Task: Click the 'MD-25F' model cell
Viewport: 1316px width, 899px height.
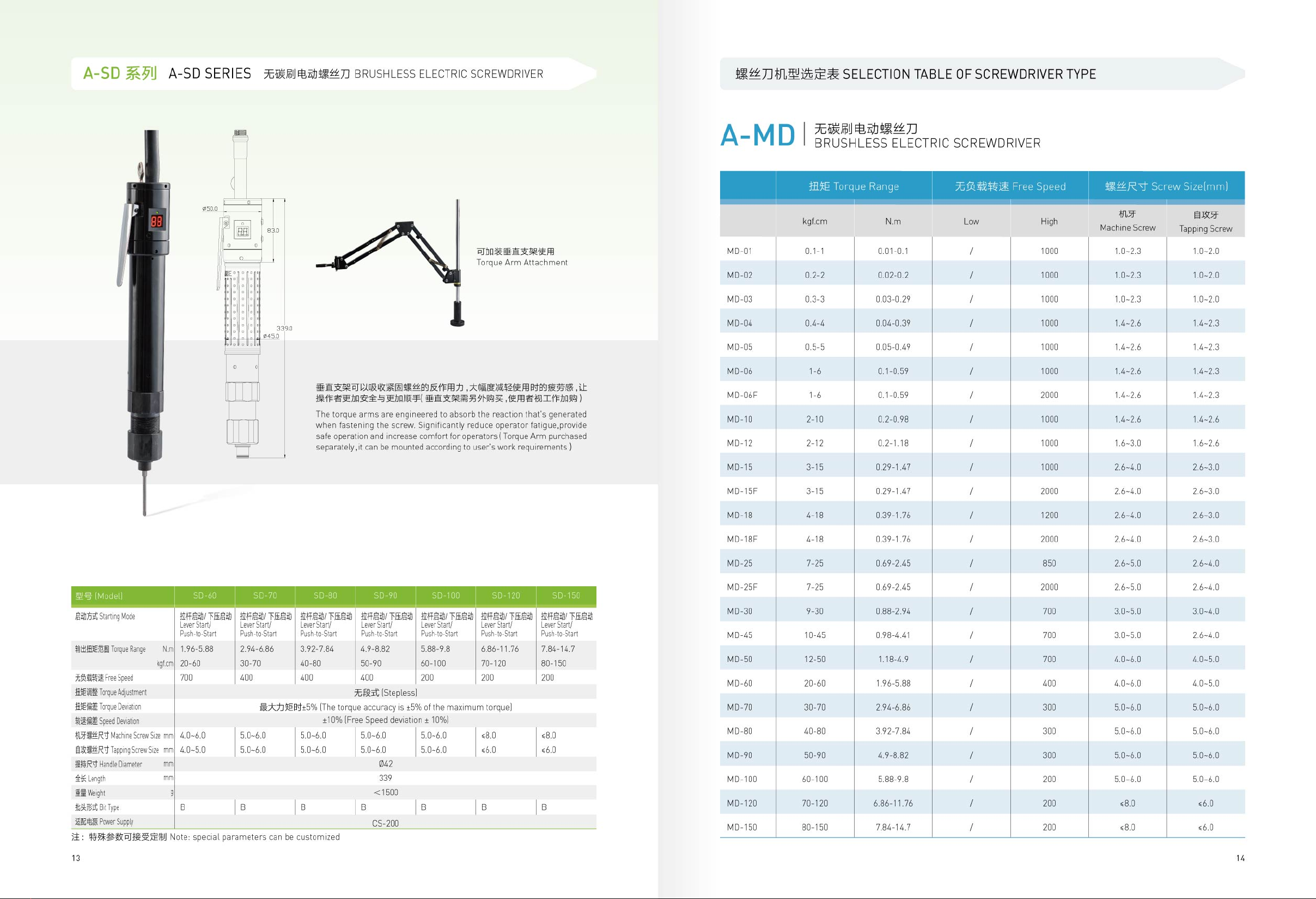Action: pyautogui.click(x=742, y=587)
